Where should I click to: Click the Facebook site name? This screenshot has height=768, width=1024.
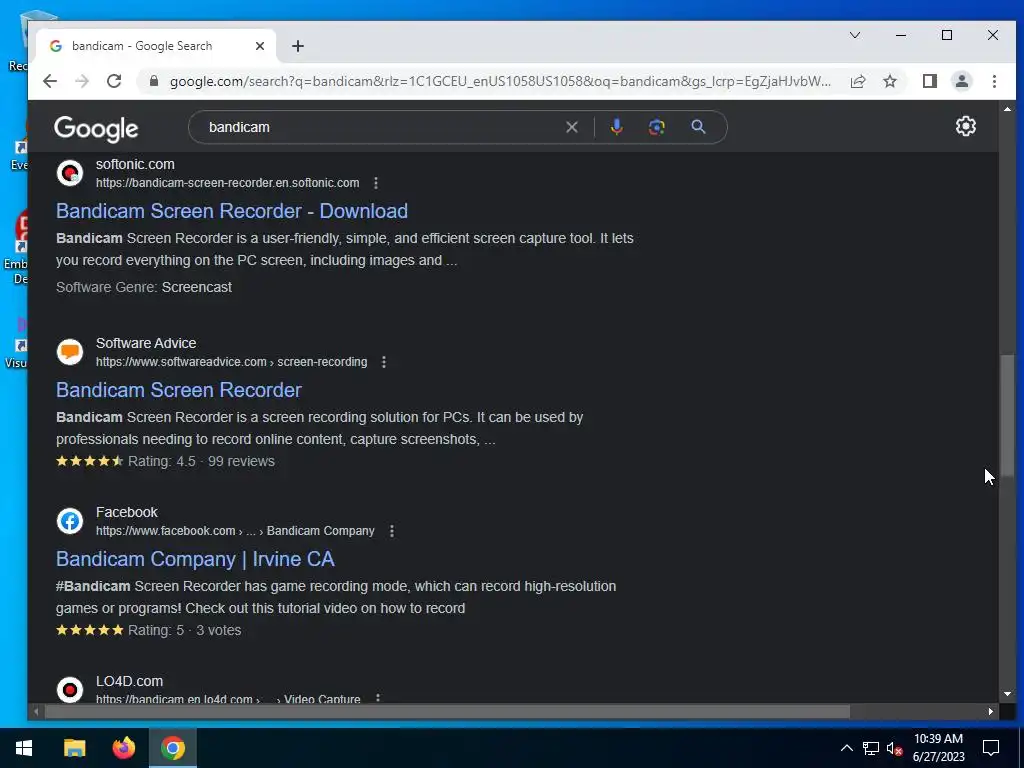[x=127, y=512]
